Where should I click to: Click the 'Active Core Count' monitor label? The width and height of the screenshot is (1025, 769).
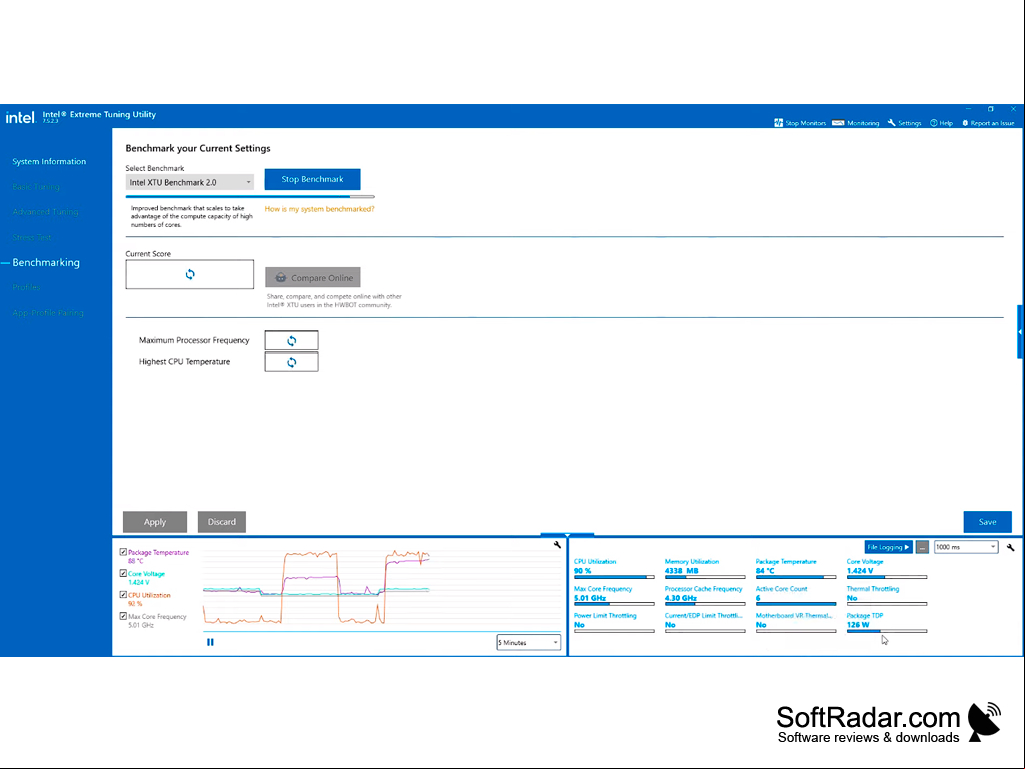click(781, 589)
